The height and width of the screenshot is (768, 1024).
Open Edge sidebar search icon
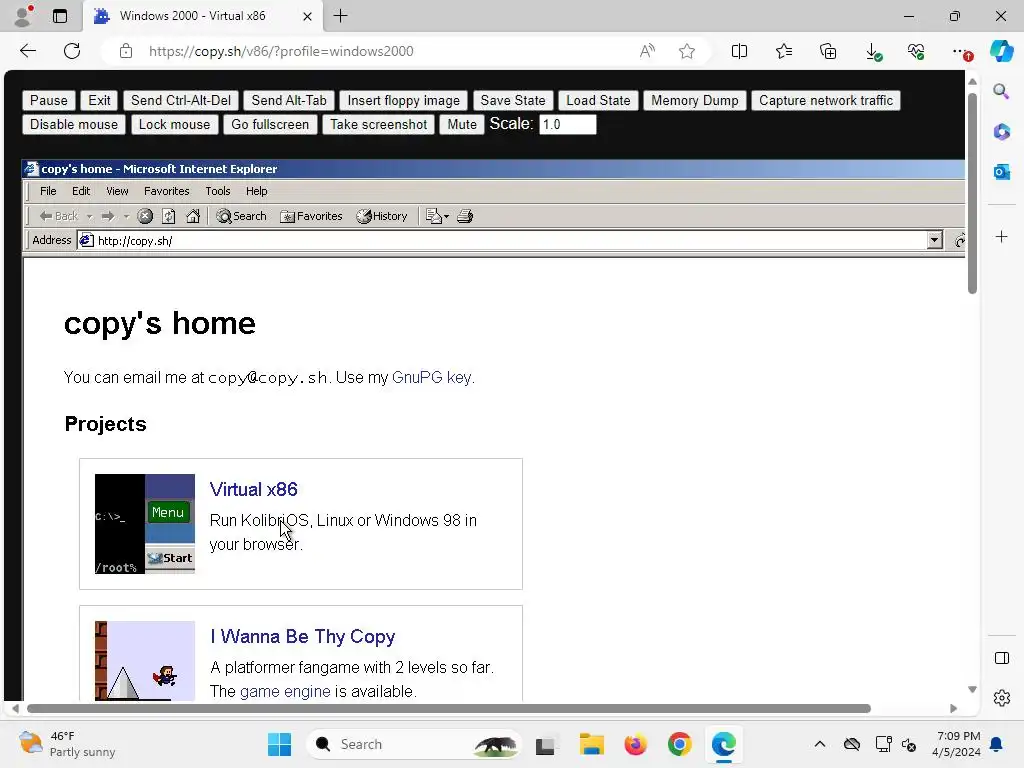1001,91
